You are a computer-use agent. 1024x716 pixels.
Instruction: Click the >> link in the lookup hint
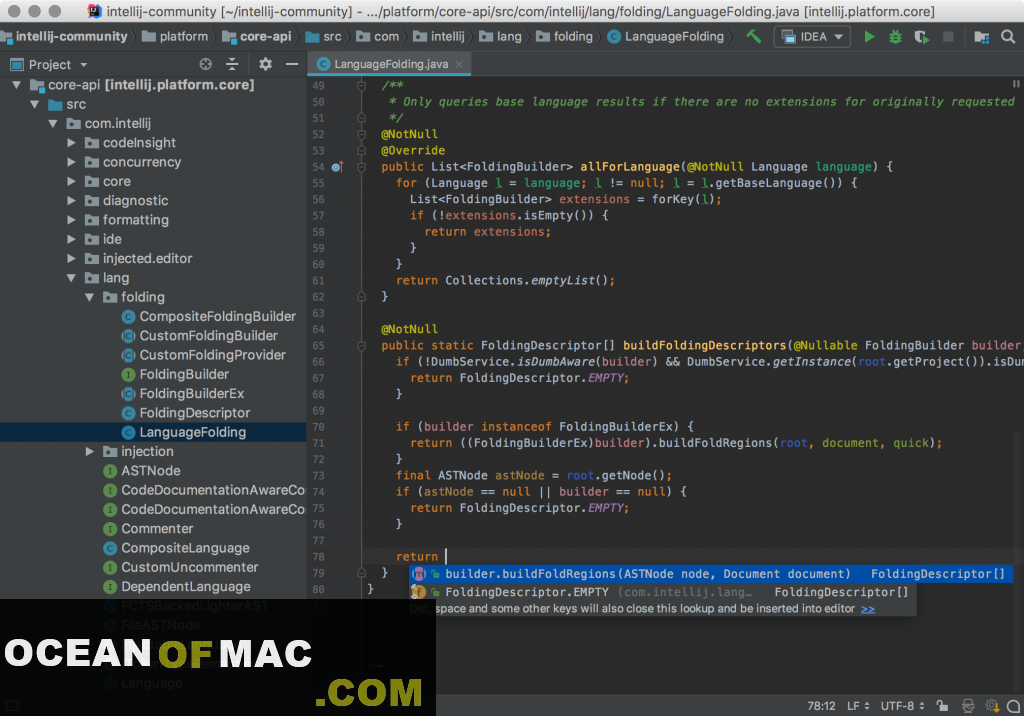point(868,609)
